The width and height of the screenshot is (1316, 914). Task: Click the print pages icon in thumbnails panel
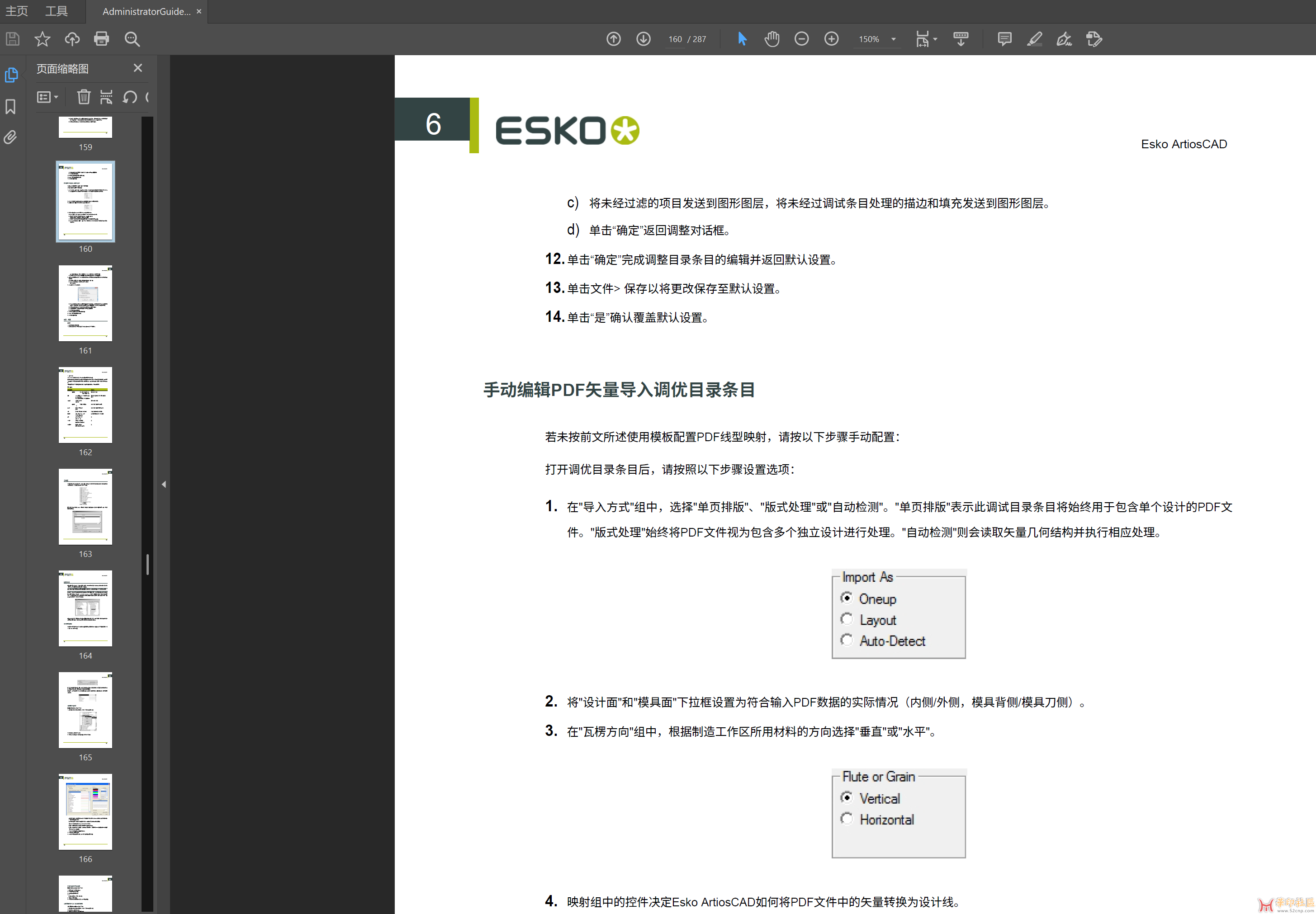(x=107, y=97)
